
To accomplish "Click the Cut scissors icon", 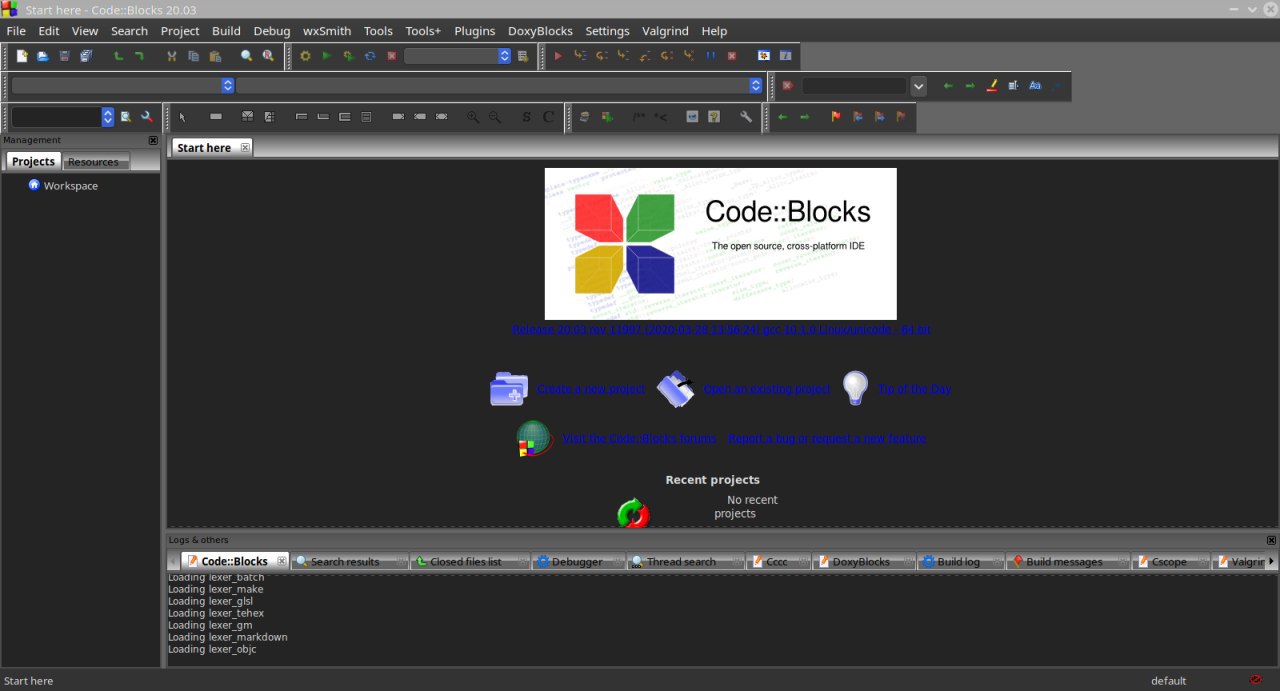I will (172, 56).
